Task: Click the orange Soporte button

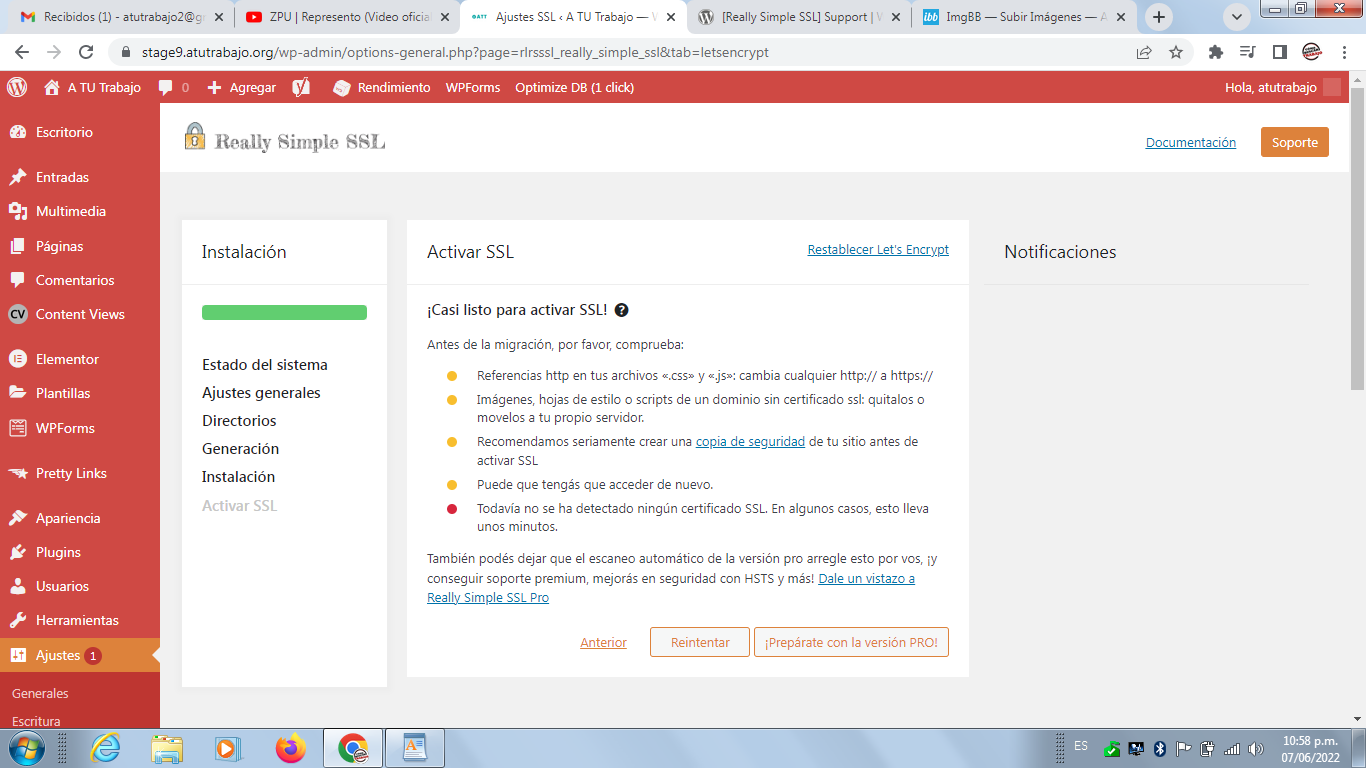Action: [1295, 142]
